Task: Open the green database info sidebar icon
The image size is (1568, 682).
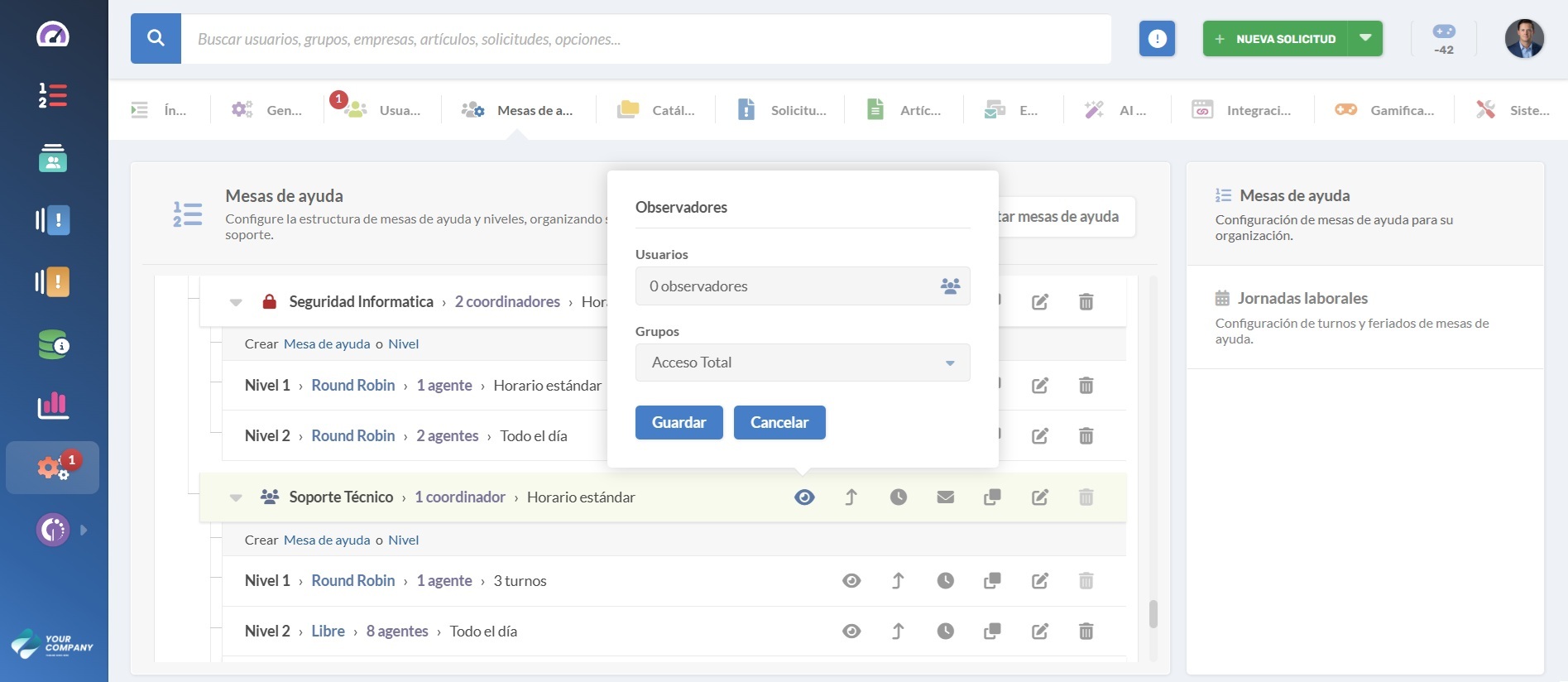Action: (53, 344)
